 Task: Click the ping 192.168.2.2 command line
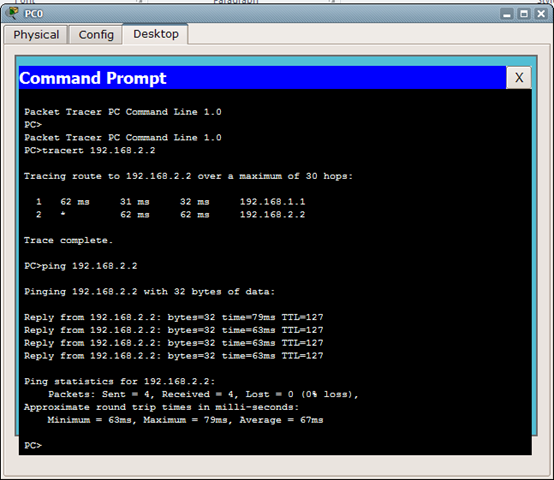pos(81,266)
